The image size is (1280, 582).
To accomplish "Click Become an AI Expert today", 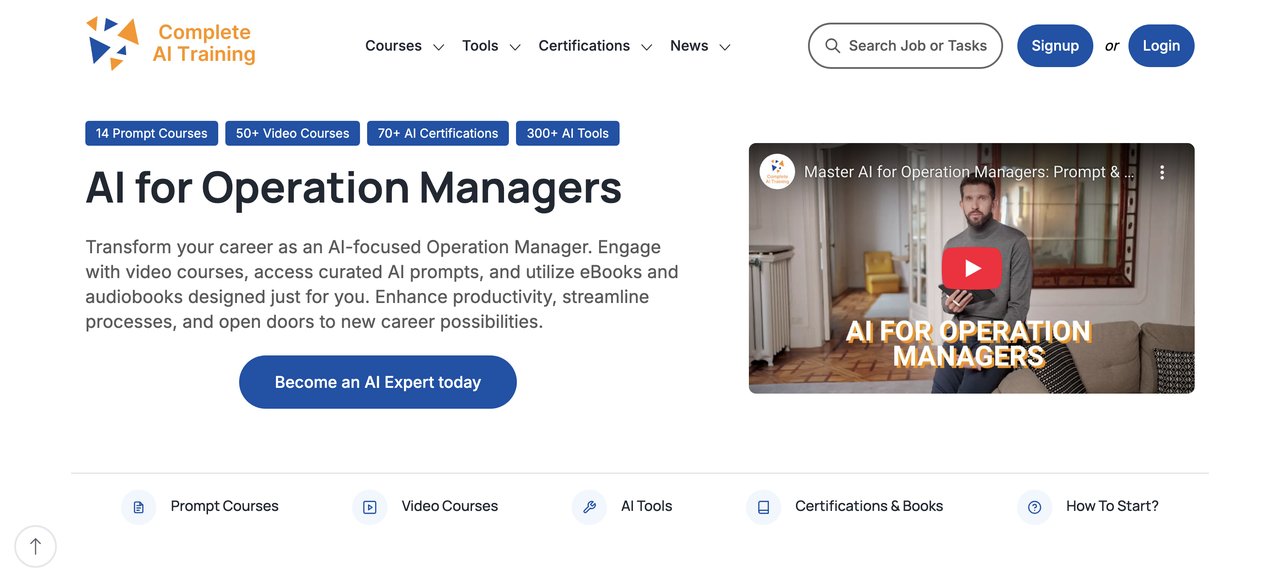I will click(x=378, y=382).
